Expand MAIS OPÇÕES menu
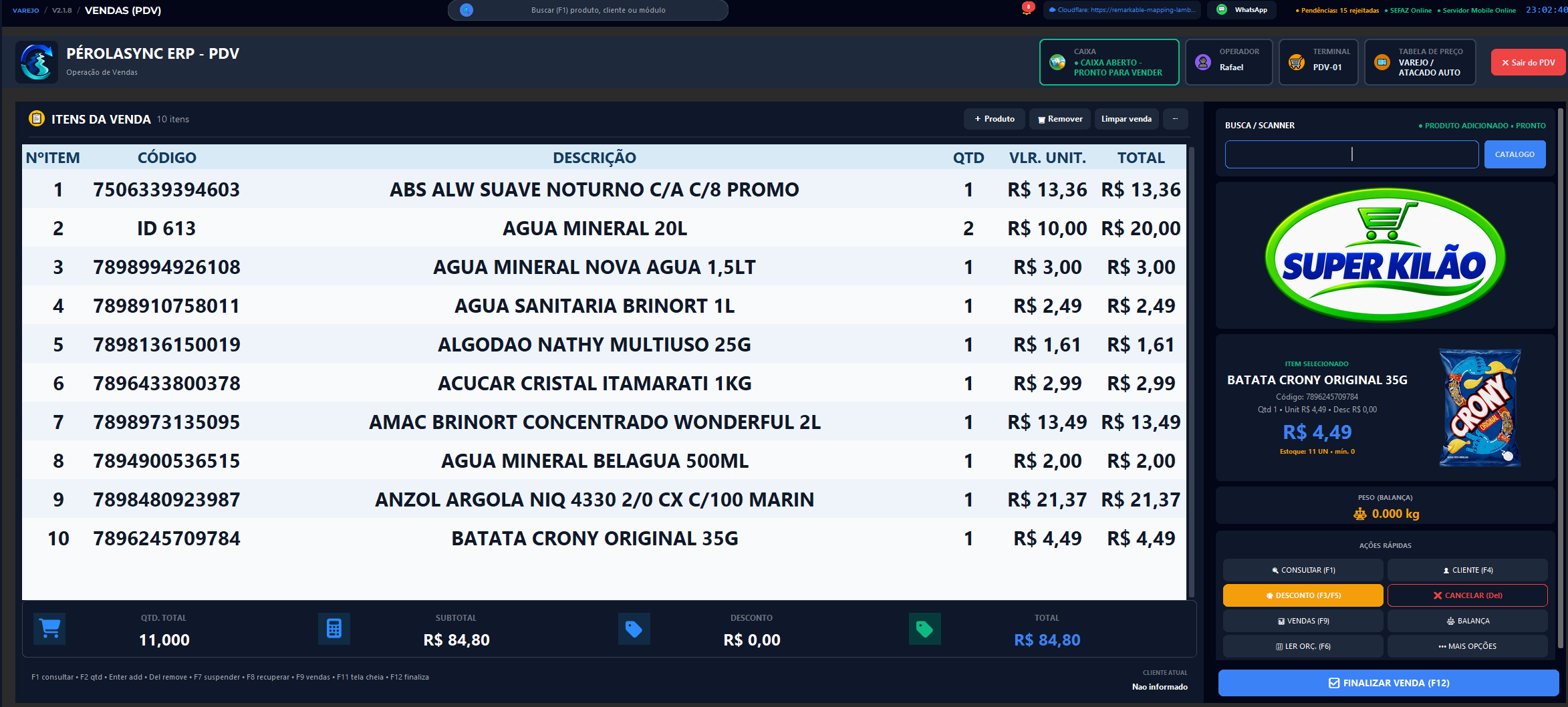Viewport: 1568px width, 707px height. tap(1467, 646)
